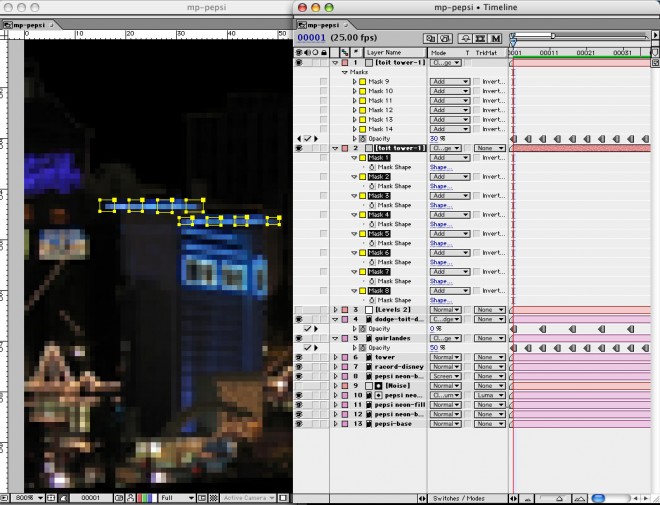Show the [Noise] layer via visibility box
Screen dimensions: 660x505
pyautogui.click(x=299, y=385)
